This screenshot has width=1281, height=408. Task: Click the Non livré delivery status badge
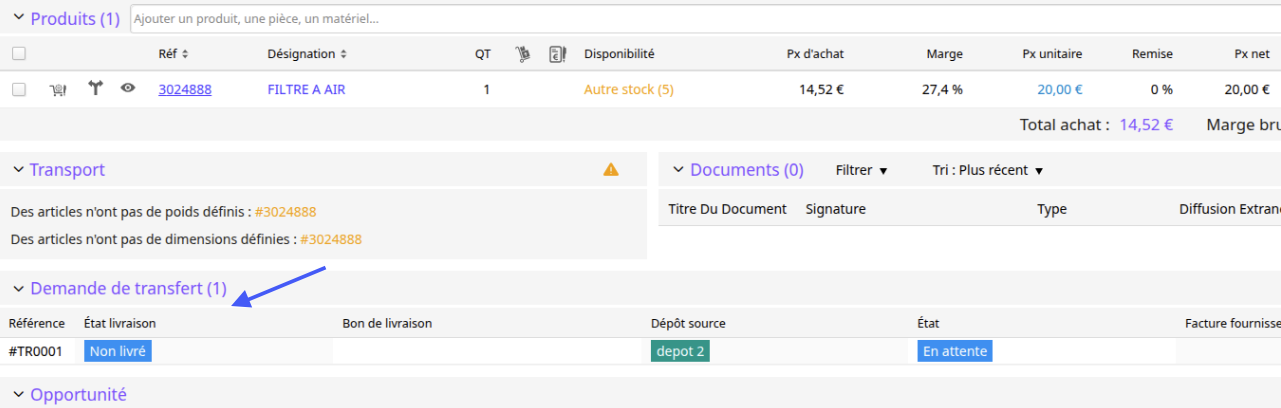pyautogui.click(x=118, y=351)
